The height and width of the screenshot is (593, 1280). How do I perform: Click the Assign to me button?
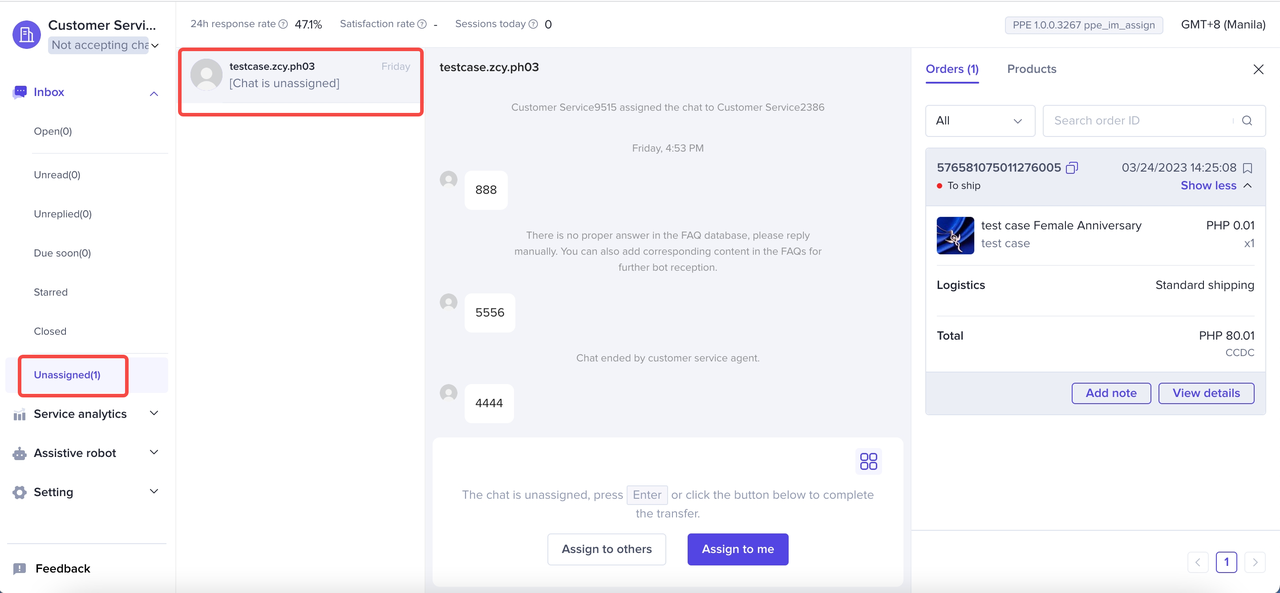pyautogui.click(x=737, y=549)
